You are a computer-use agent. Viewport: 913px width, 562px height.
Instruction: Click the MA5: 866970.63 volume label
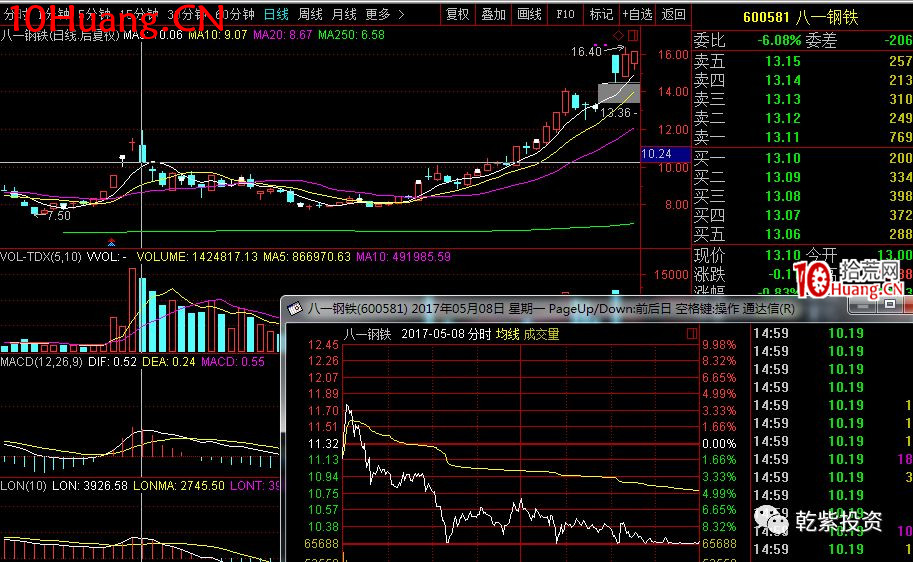(307, 257)
